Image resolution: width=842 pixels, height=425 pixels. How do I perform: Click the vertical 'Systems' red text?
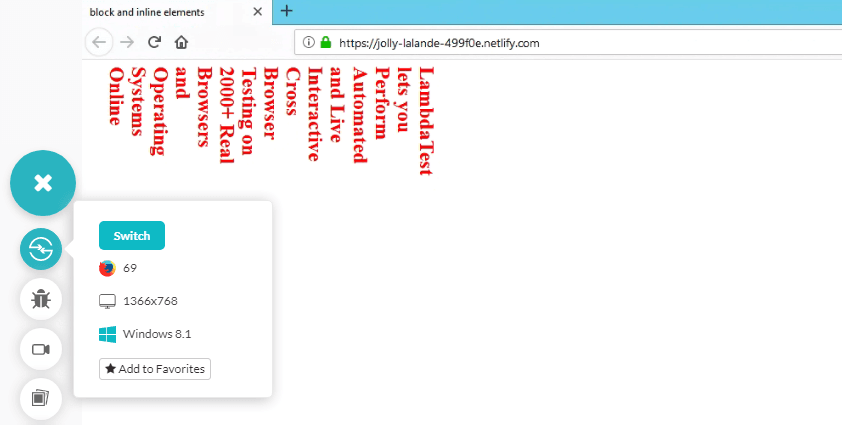point(137,101)
